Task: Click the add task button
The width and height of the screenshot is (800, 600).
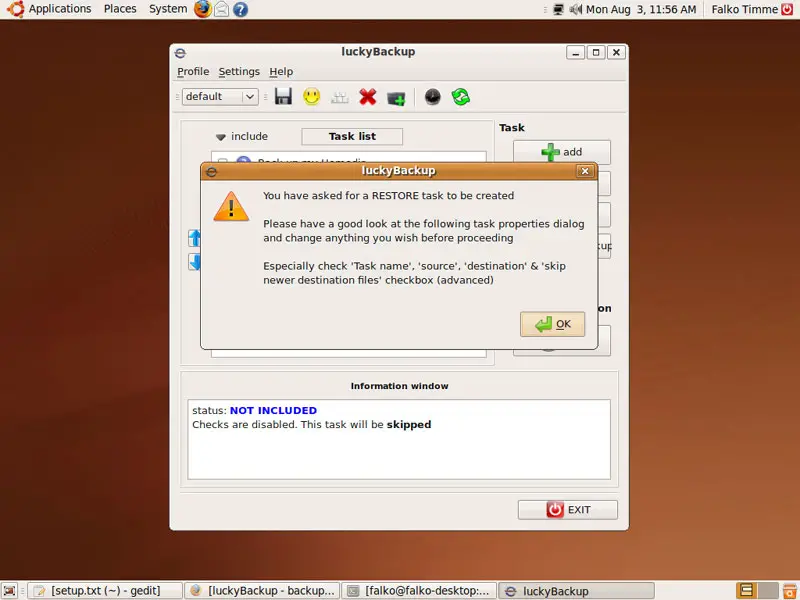Action: (x=562, y=152)
